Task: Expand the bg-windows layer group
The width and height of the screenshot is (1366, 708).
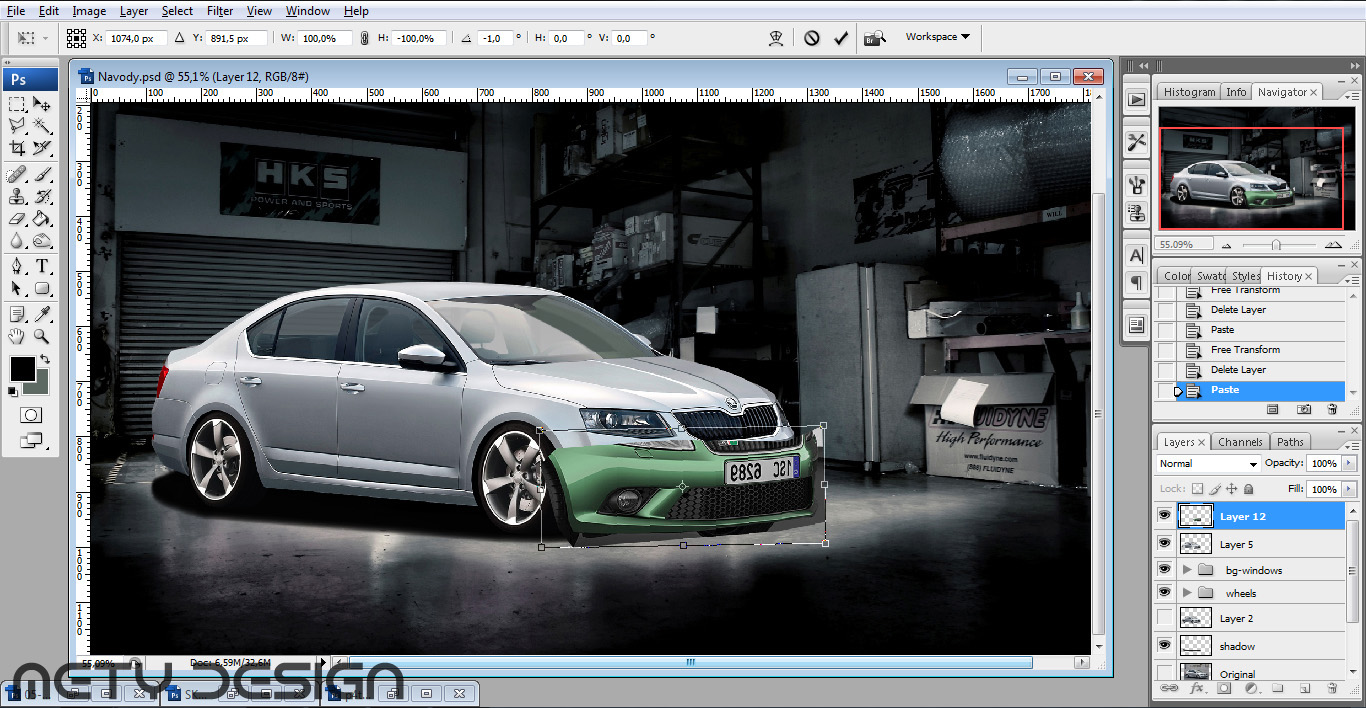Action: [x=1187, y=570]
